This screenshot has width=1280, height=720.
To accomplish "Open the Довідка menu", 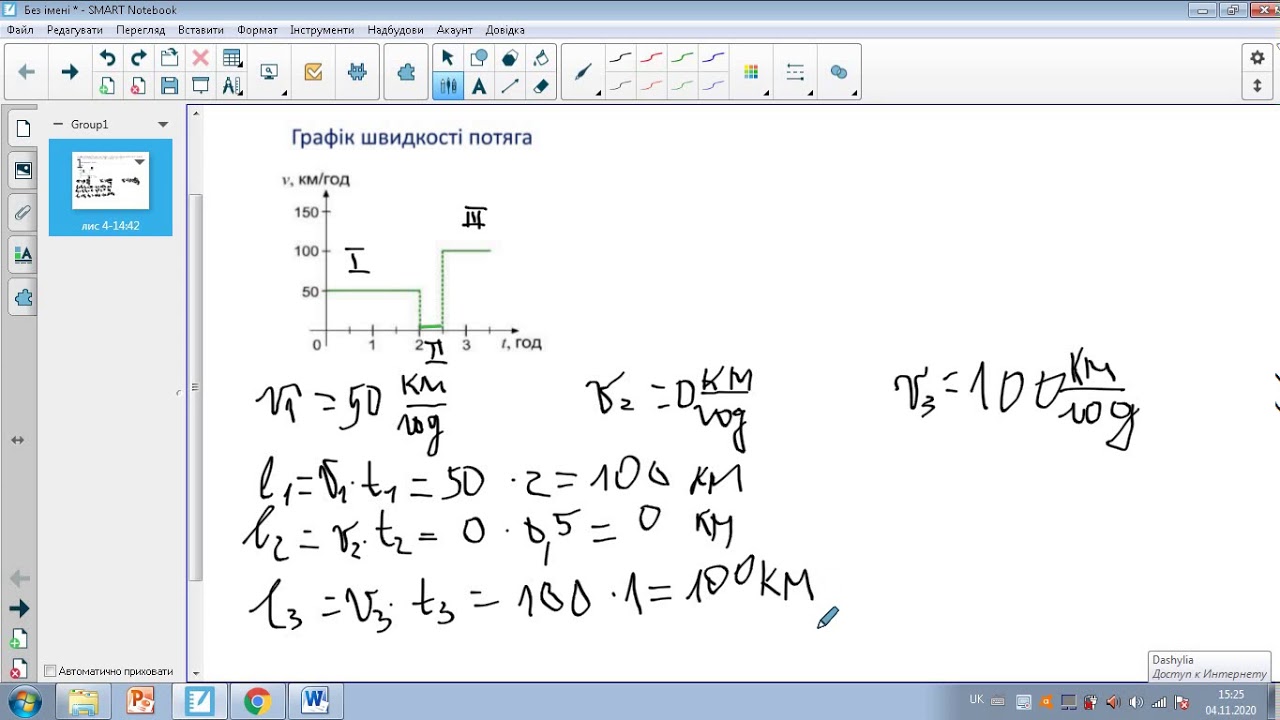I will (x=505, y=30).
